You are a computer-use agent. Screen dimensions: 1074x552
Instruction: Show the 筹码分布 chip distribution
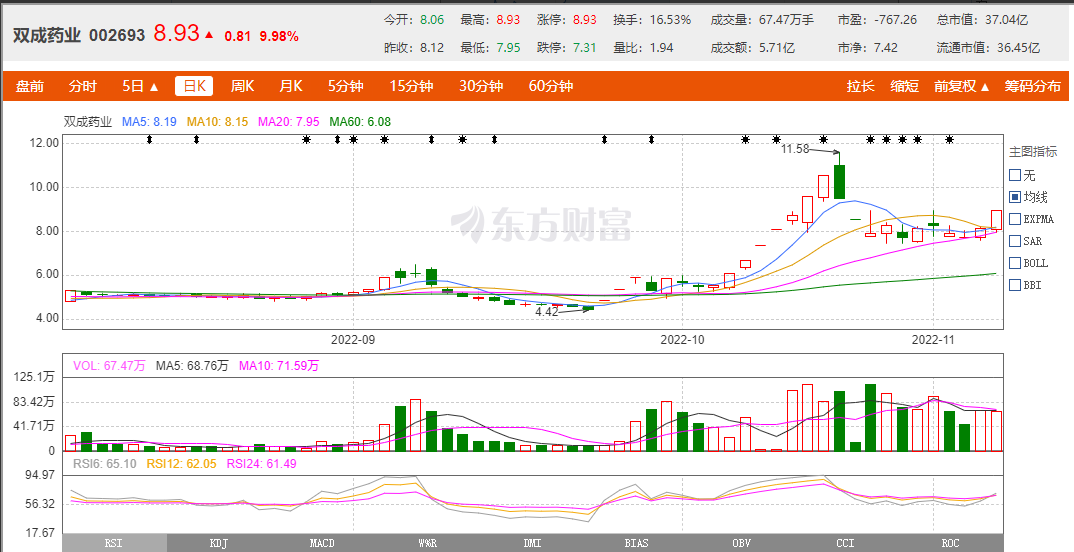[1033, 86]
